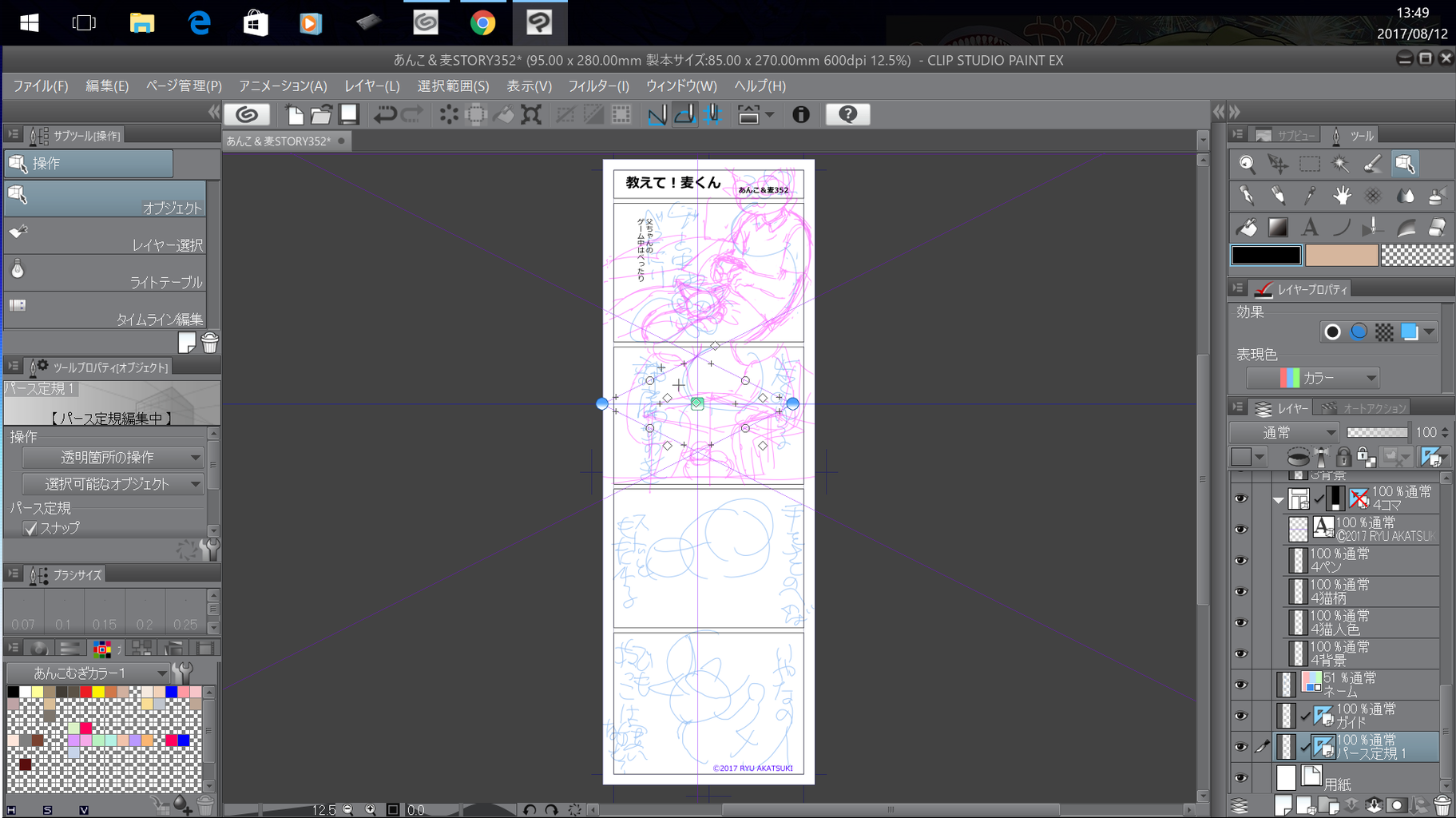
Task: Click the Open file folder icon
Action: click(321, 114)
